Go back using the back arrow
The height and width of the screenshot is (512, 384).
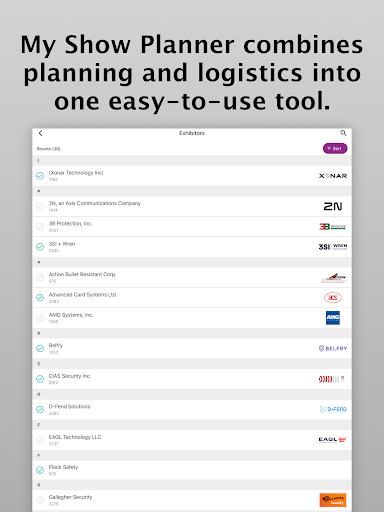point(40,133)
